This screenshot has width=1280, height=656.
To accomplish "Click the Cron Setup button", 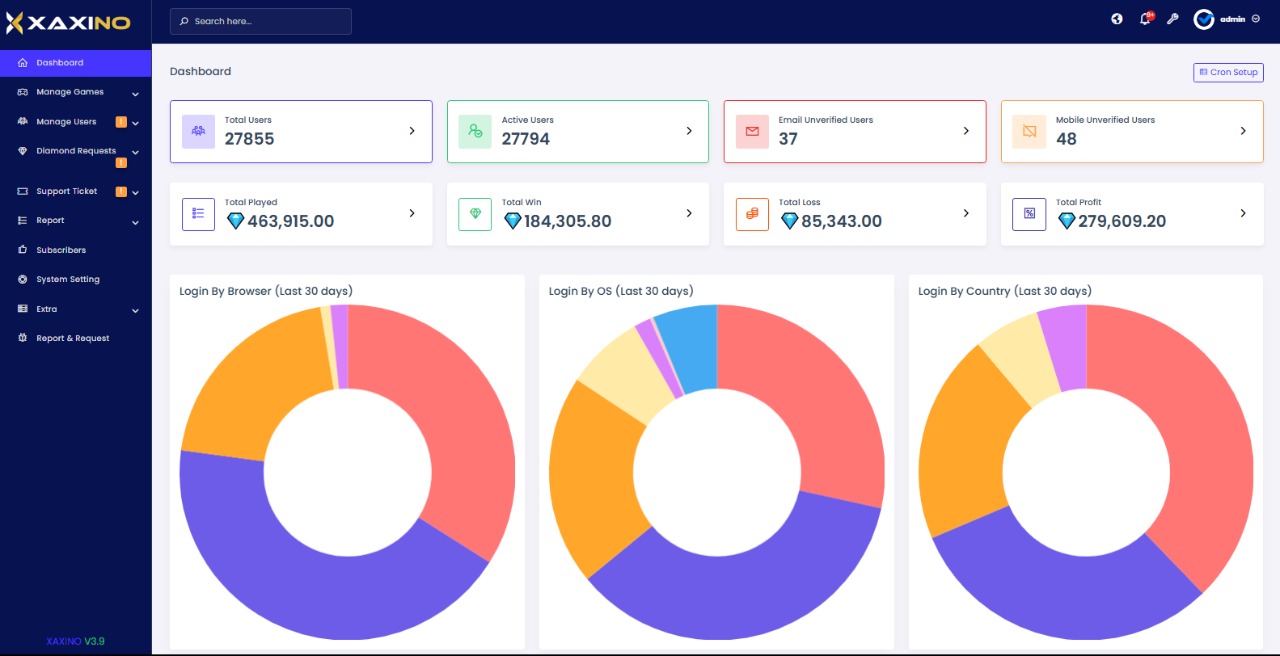I will [x=1228, y=73].
